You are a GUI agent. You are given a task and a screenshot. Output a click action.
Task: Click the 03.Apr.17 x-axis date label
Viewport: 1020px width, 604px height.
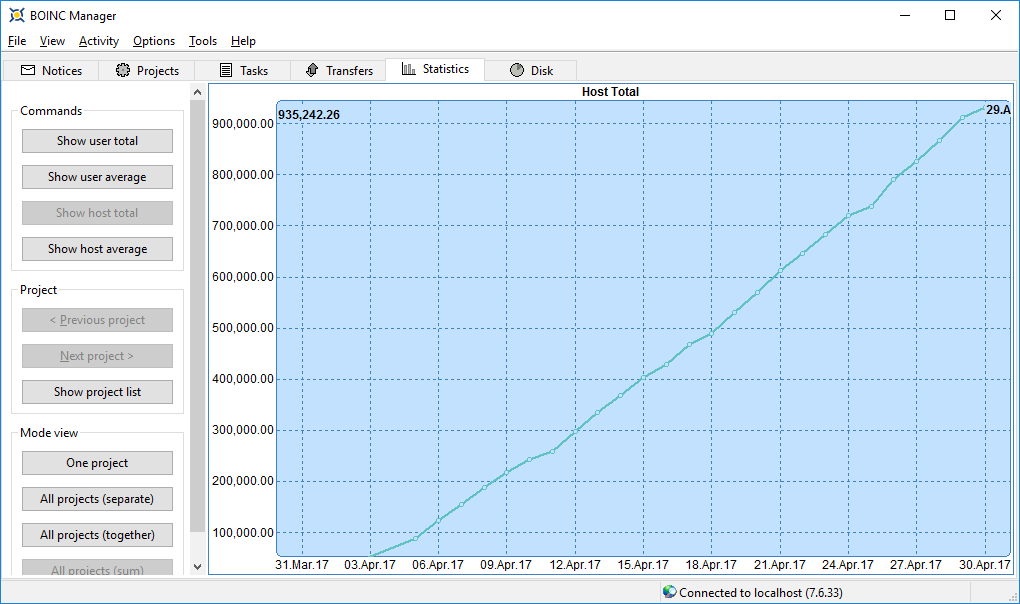tap(369, 564)
